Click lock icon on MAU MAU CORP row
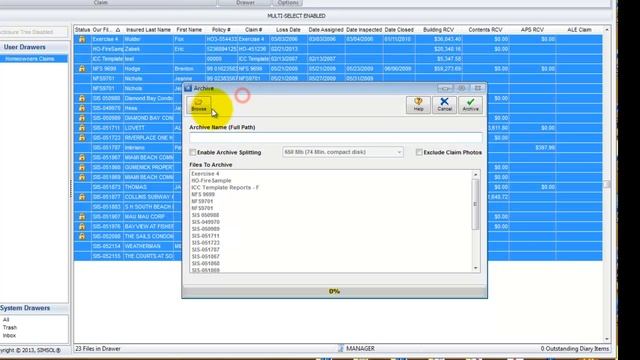The width and height of the screenshot is (640, 360). (x=82, y=216)
